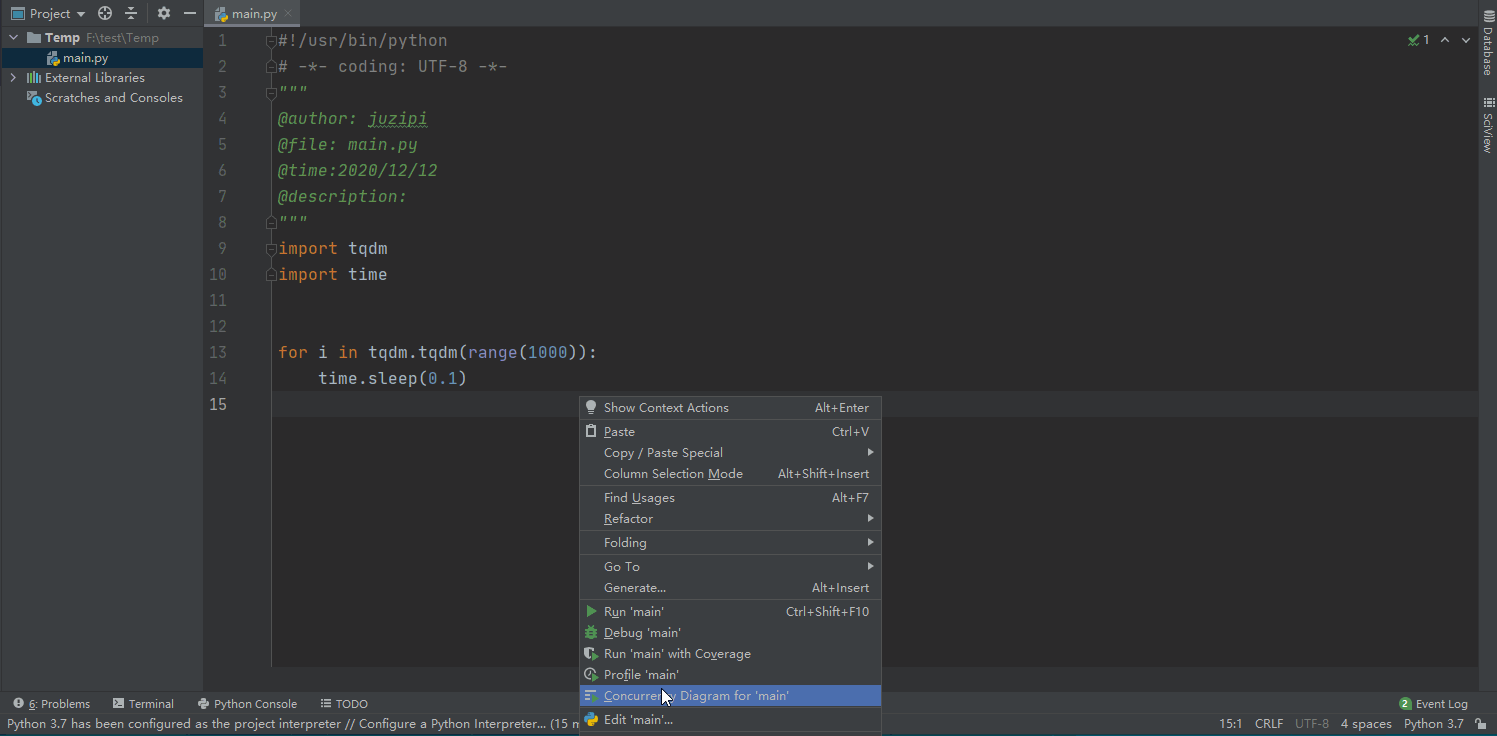
Task: Open the Refactor submenu
Action: pos(730,519)
